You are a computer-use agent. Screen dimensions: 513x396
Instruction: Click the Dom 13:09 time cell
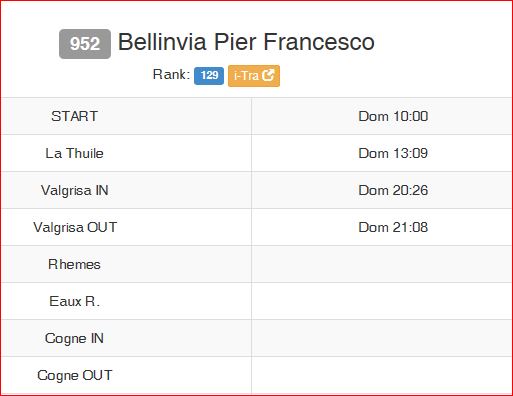pos(393,153)
